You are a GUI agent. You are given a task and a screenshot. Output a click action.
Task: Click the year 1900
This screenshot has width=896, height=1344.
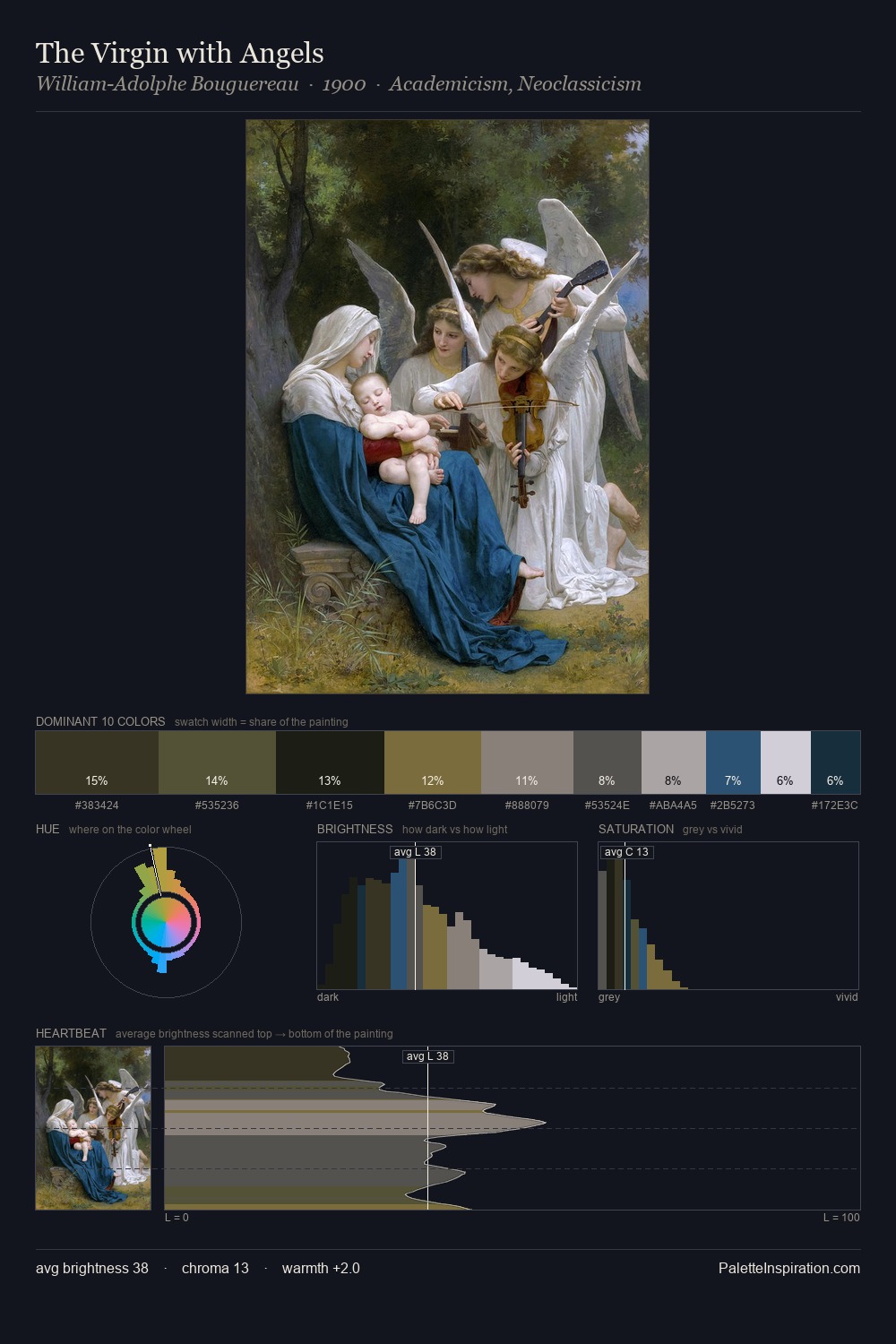[x=344, y=84]
